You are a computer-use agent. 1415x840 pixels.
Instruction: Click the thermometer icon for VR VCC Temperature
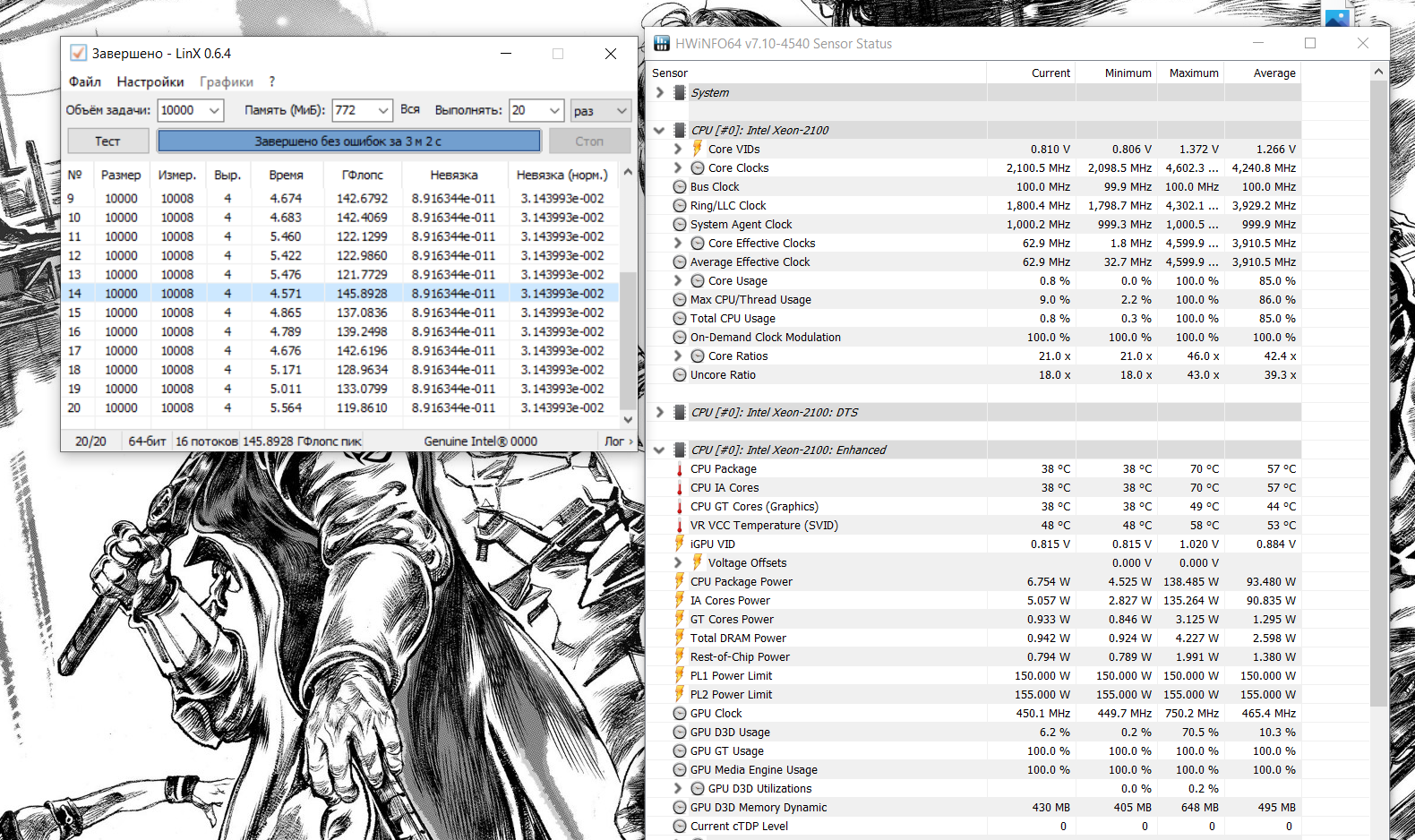(680, 525)
